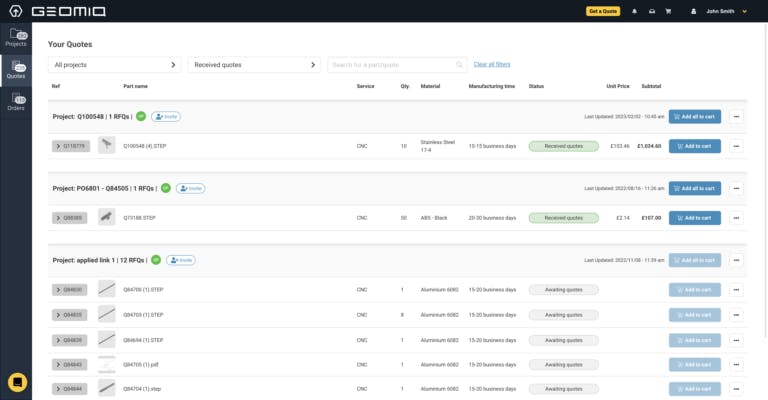Switch to the Quotes sidebar tab
The image size is (768, 400).
16,70
